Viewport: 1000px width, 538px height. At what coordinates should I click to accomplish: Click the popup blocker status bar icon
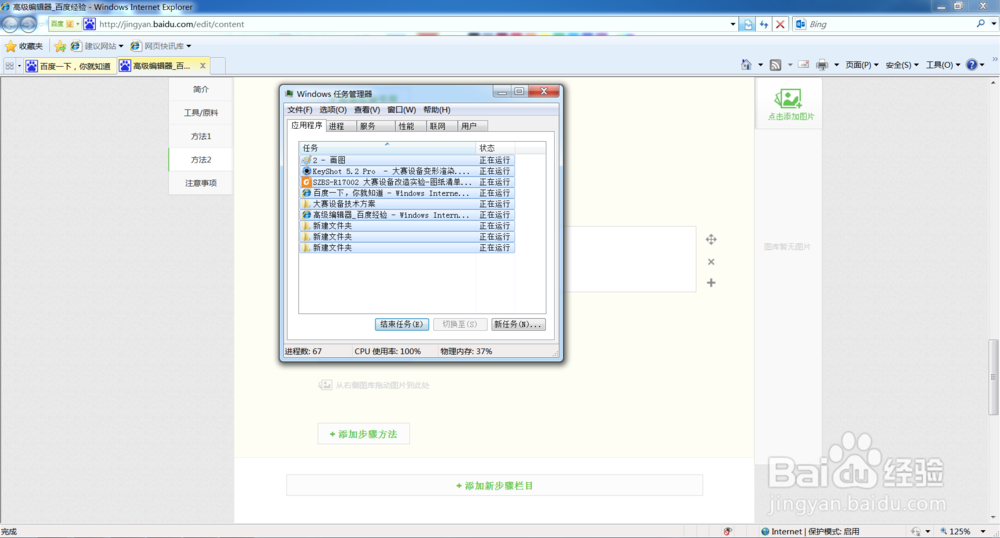tap(728, 531)
